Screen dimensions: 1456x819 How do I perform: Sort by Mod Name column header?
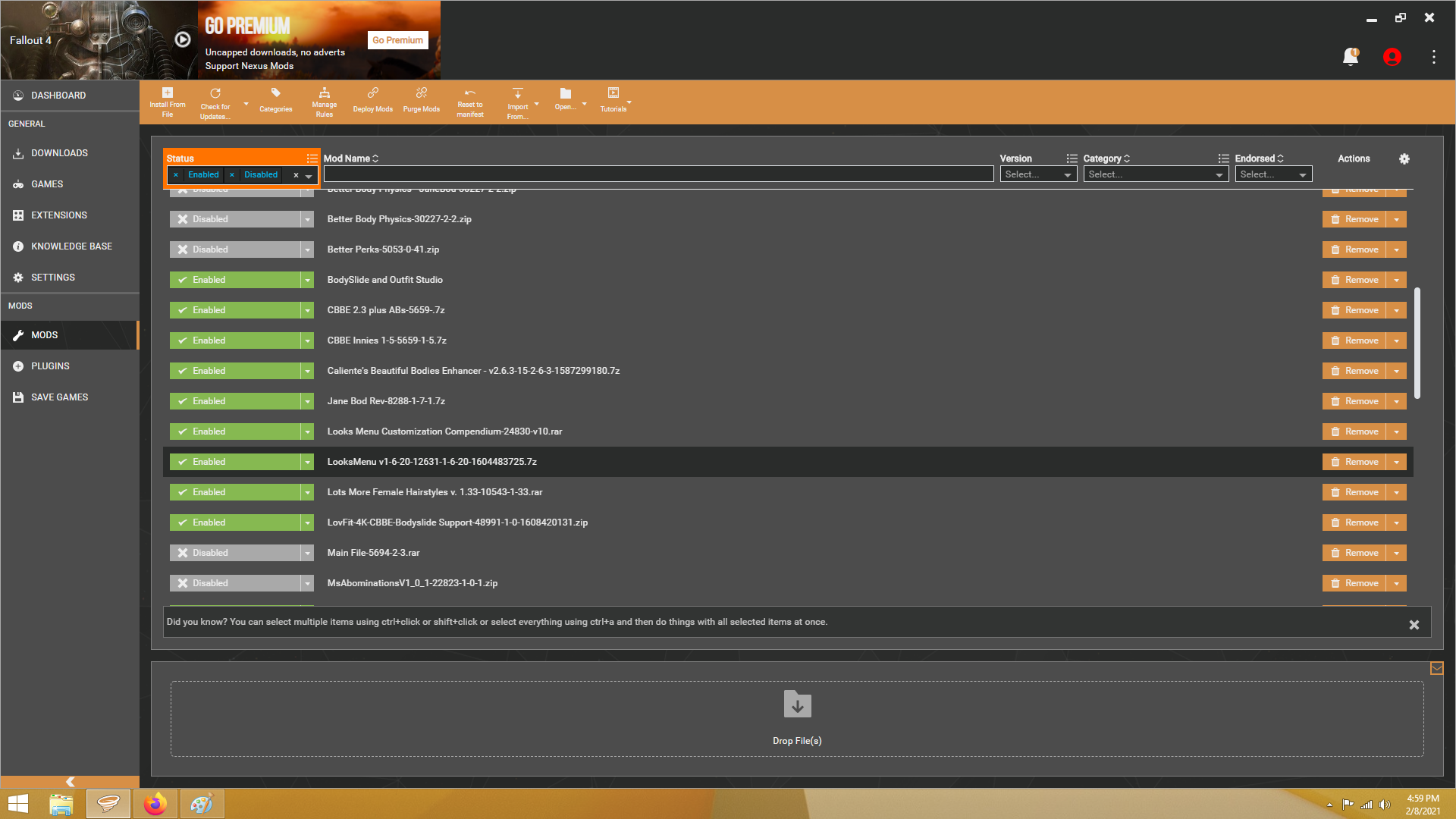click(x=351, y=158)
